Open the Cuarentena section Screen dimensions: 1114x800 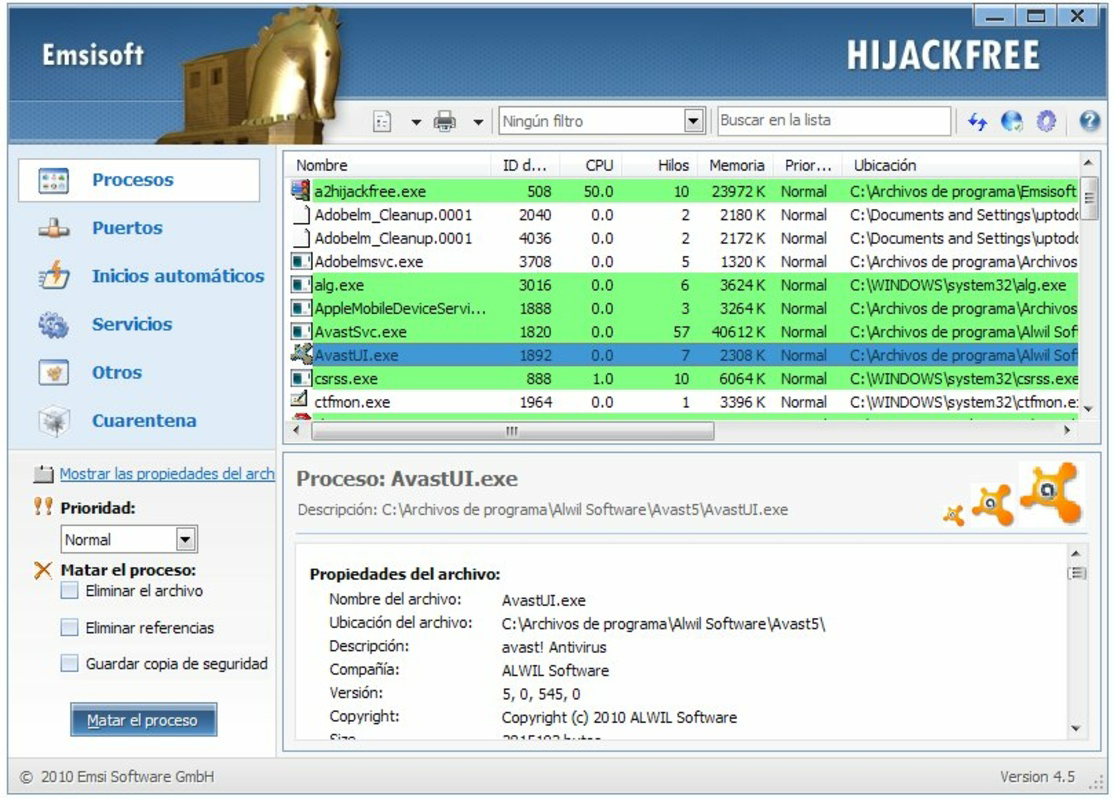point(144,421)
